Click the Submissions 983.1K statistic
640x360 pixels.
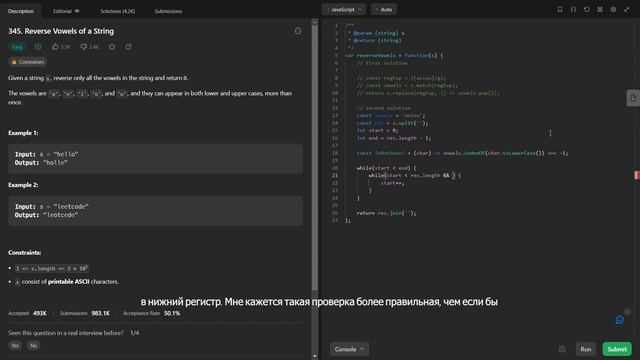point(85,313)
